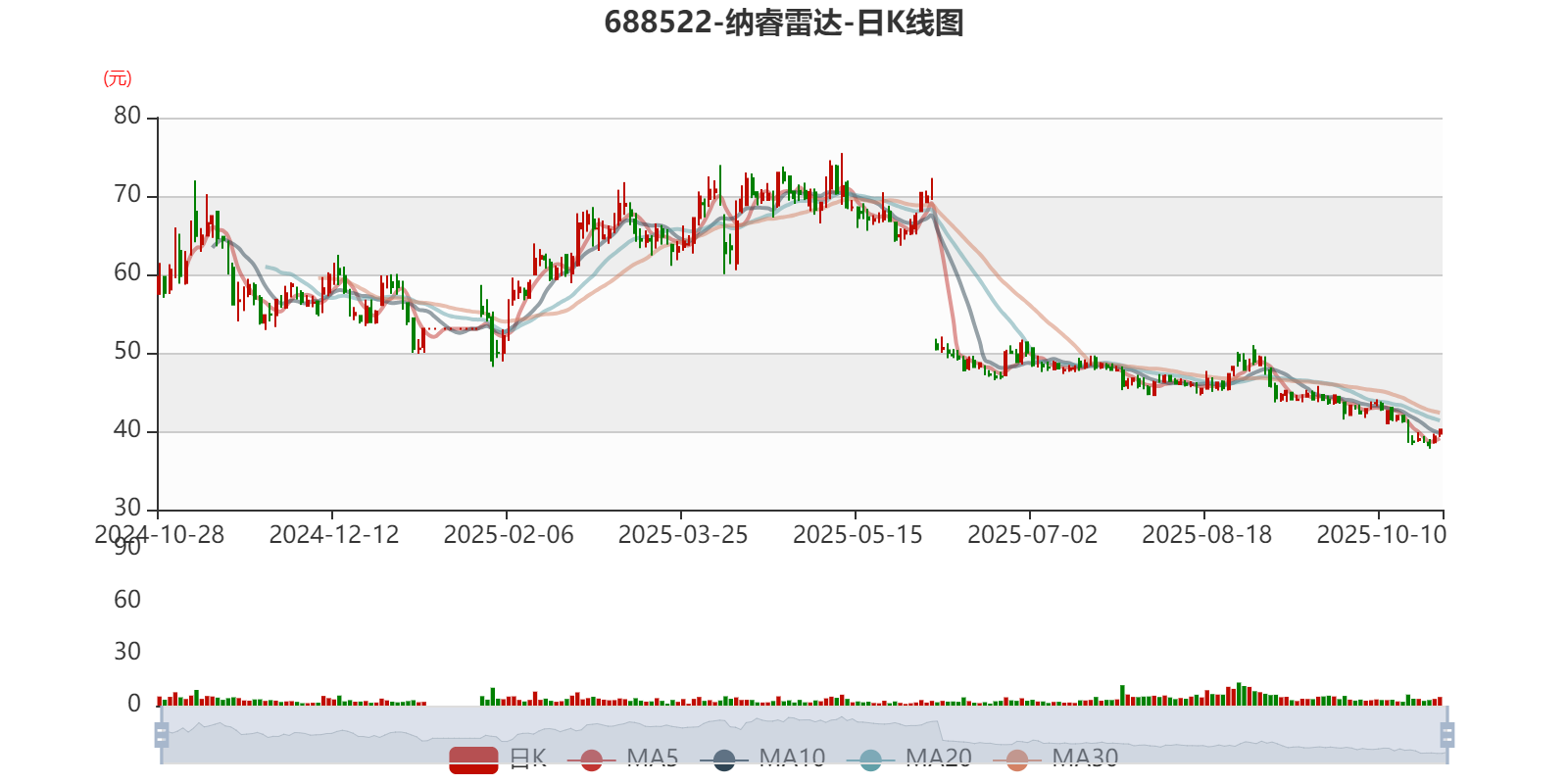The width and height of the screenshot is (1568, 784).
Task: Click the data zoom overview bar
Action: [x=804, y=735]
